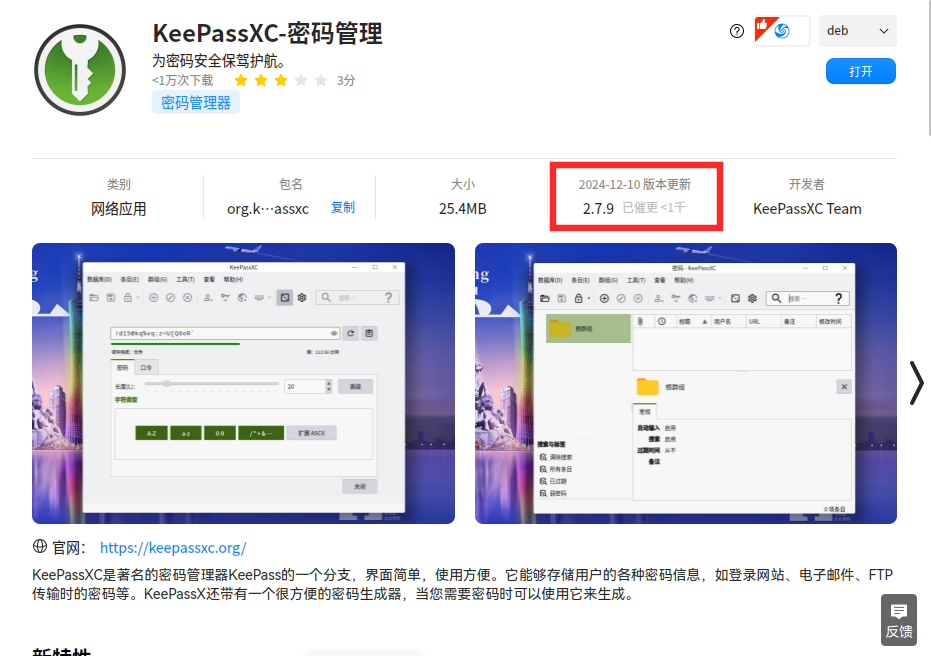
Task: Click the 打开 open button
Action: (x=860, y=71)
